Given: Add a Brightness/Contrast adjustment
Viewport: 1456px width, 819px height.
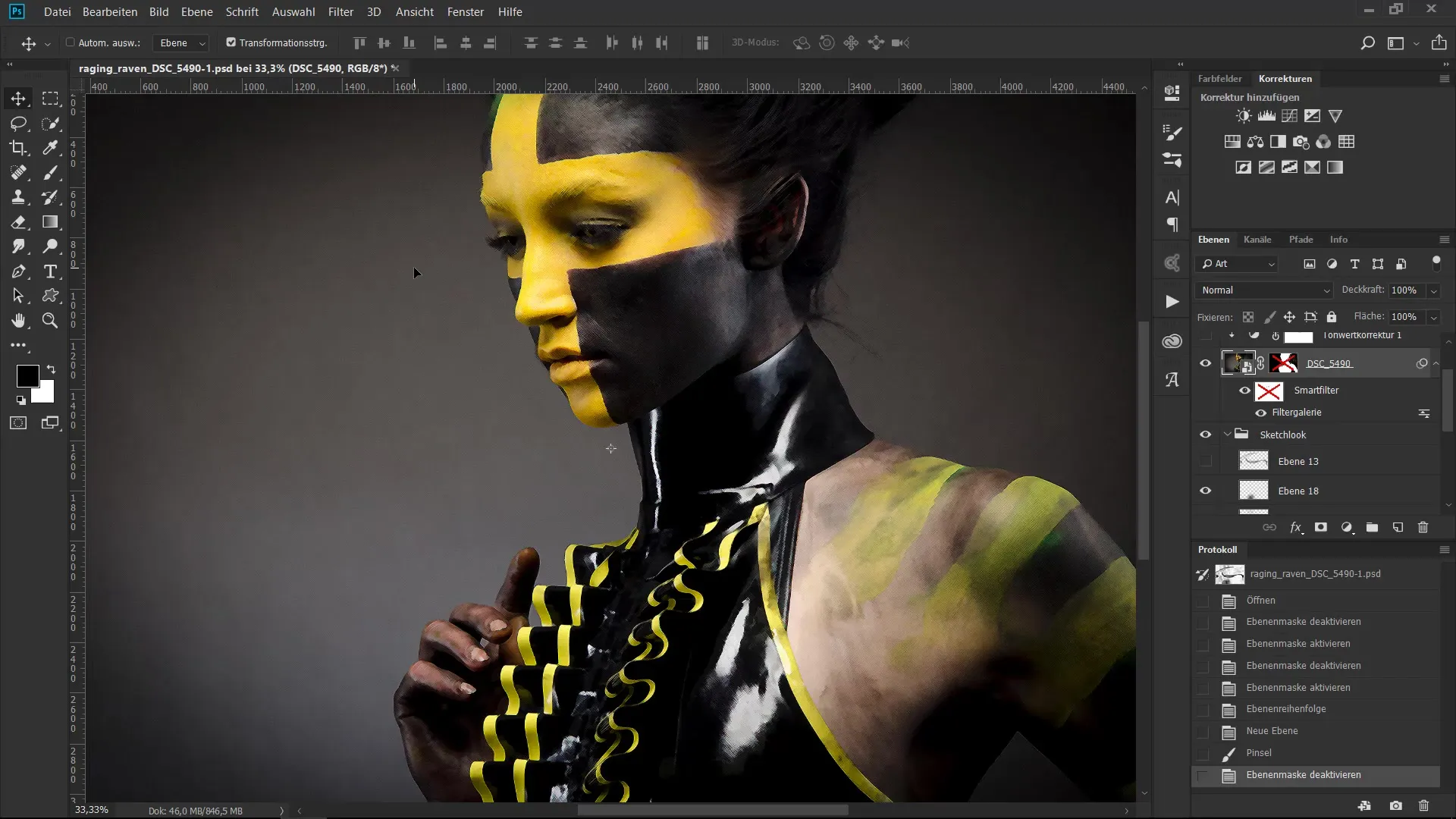Looking at the screenshot, I should pos(1244,116).
